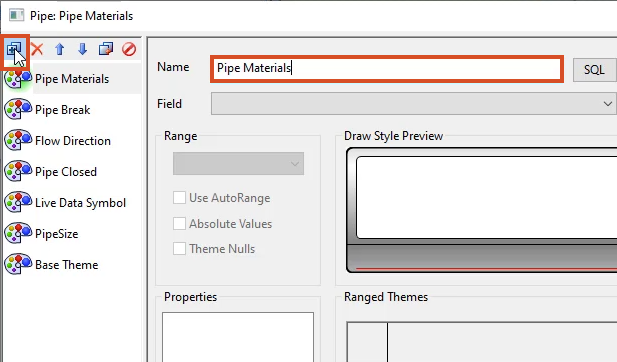Viewport: 617px width, 362px height.
Task: Click inside the Name input field
Action: pos(387,69)
